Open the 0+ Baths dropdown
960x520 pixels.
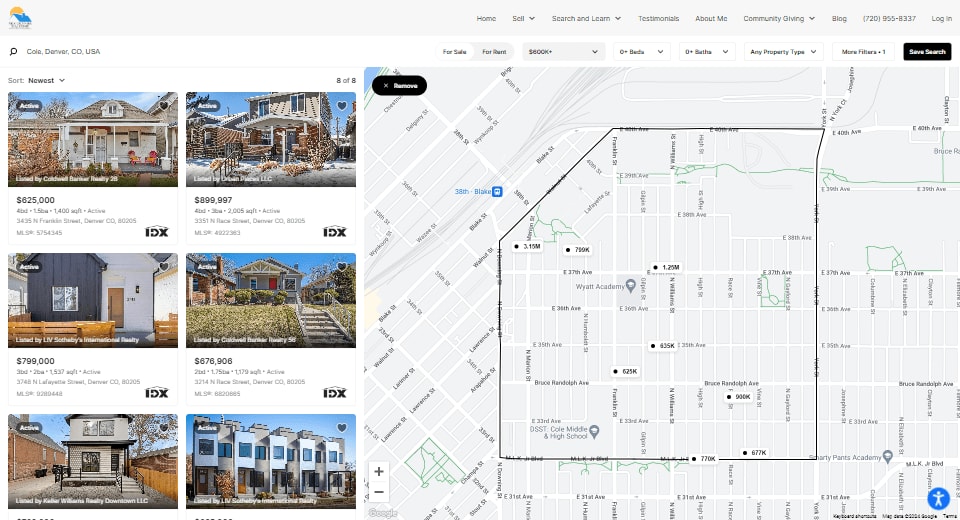click(x=707, y=52)
